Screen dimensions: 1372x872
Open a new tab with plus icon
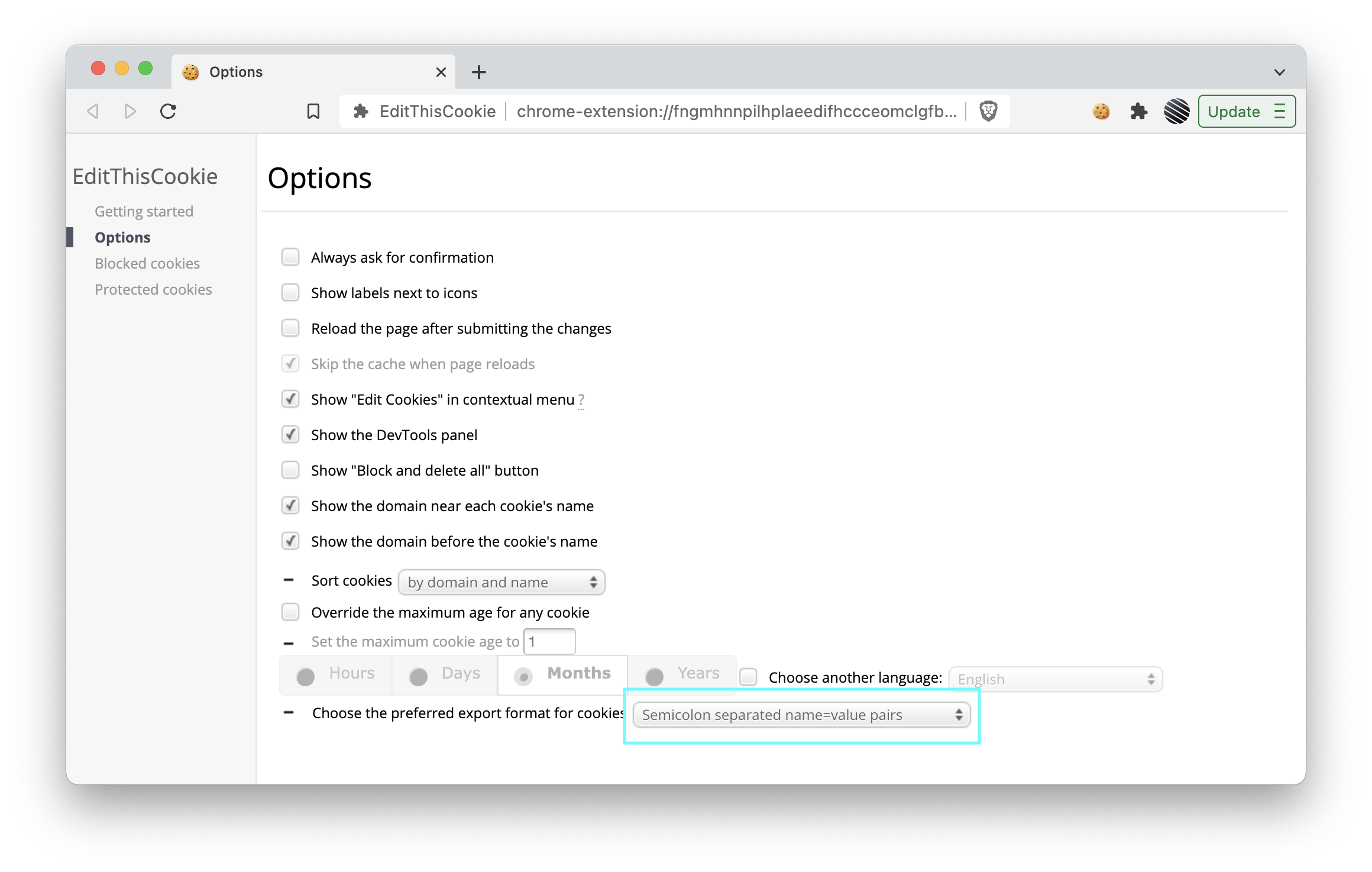click(x=479, y=72)
